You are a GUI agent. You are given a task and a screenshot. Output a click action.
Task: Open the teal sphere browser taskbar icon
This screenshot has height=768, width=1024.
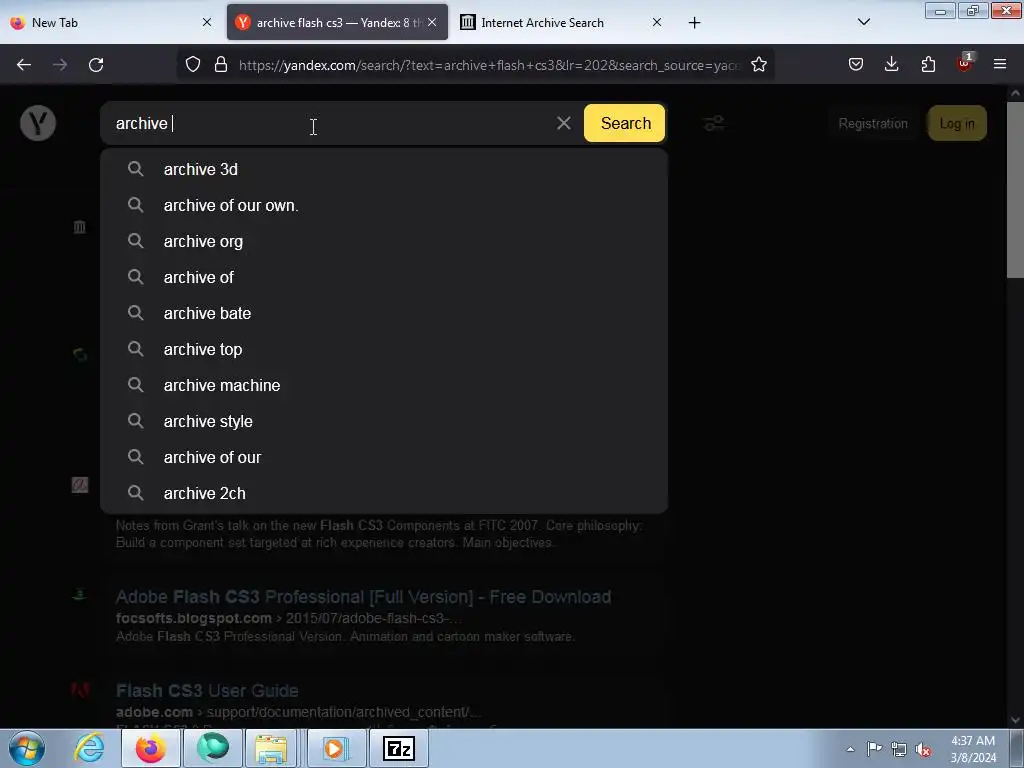pyautogui.click(x=213, y=748)
